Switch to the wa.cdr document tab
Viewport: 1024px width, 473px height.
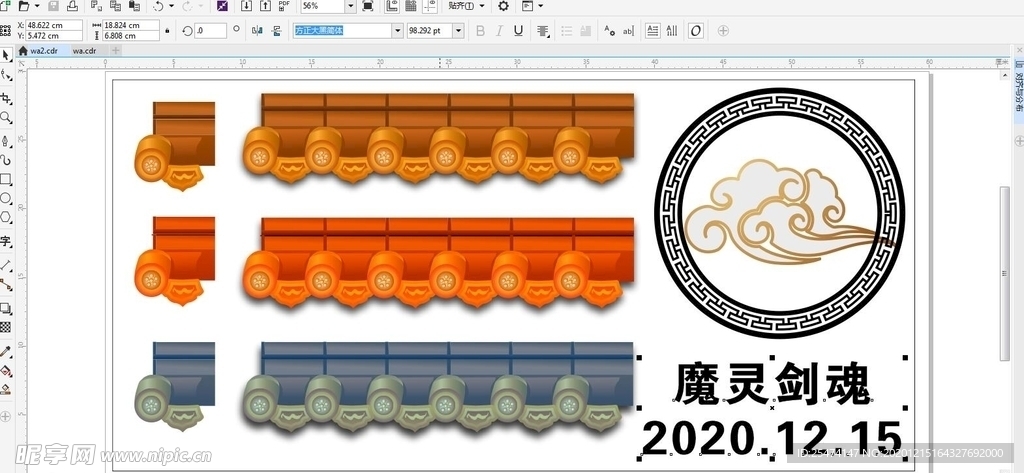[x=84, y=50]
